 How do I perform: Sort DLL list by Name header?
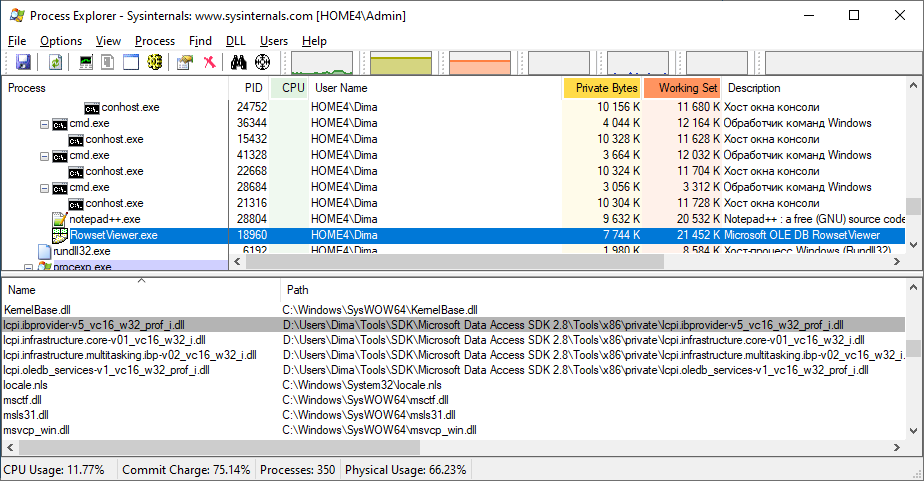point(141,290)
